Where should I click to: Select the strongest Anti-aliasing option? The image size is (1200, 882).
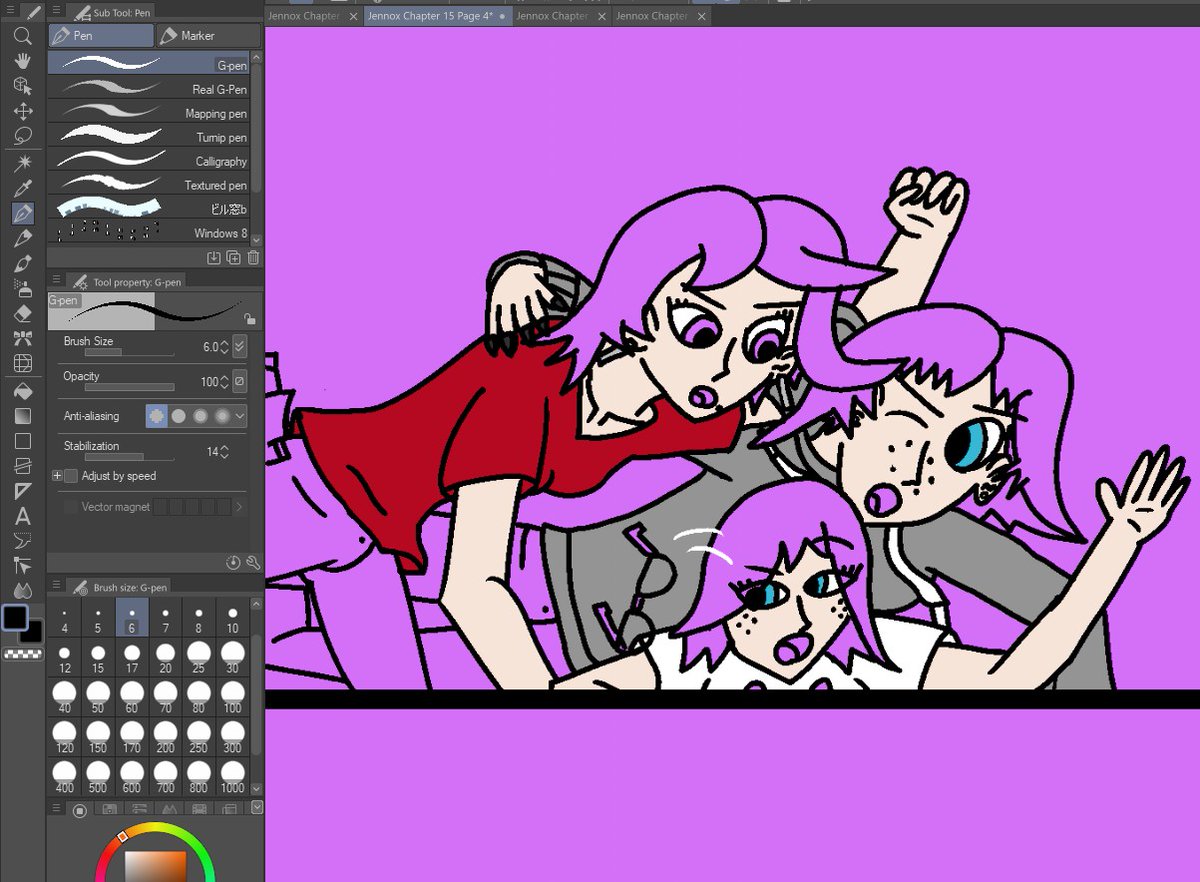click(222, 416)
